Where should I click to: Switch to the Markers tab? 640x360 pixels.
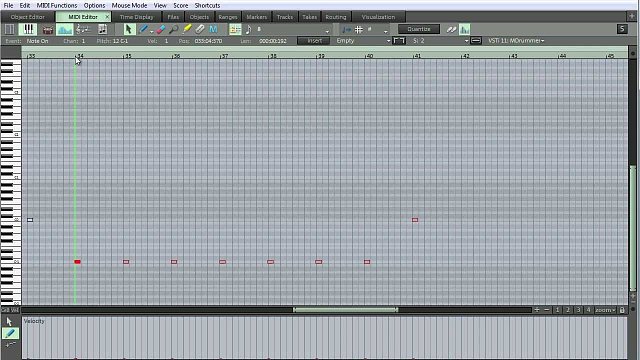click(x=256, y=17)
